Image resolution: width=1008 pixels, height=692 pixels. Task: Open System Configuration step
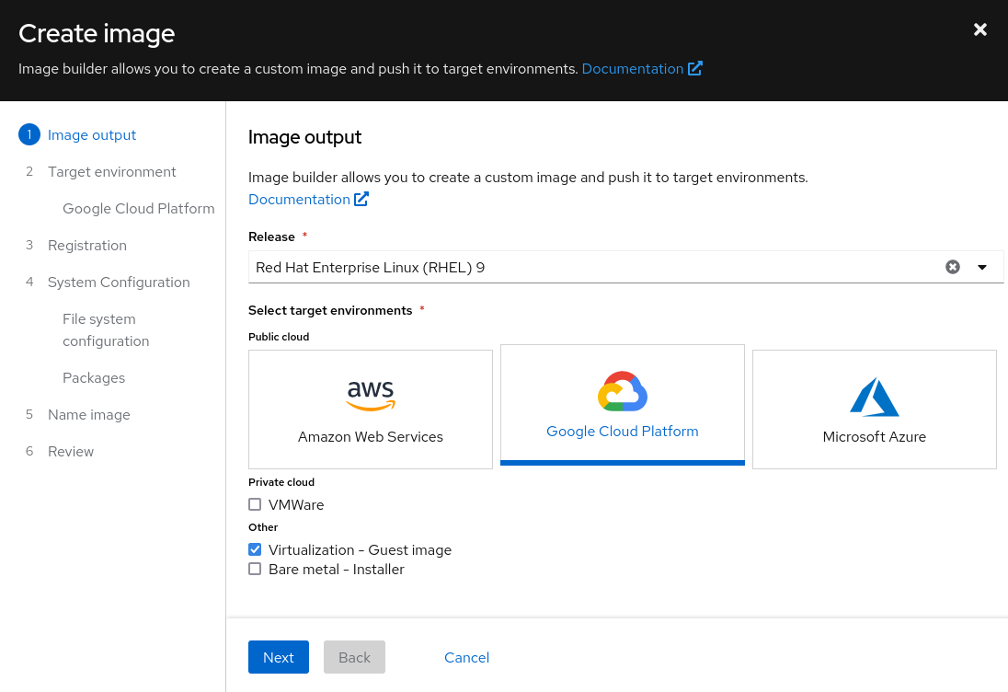tap(118, 283)
